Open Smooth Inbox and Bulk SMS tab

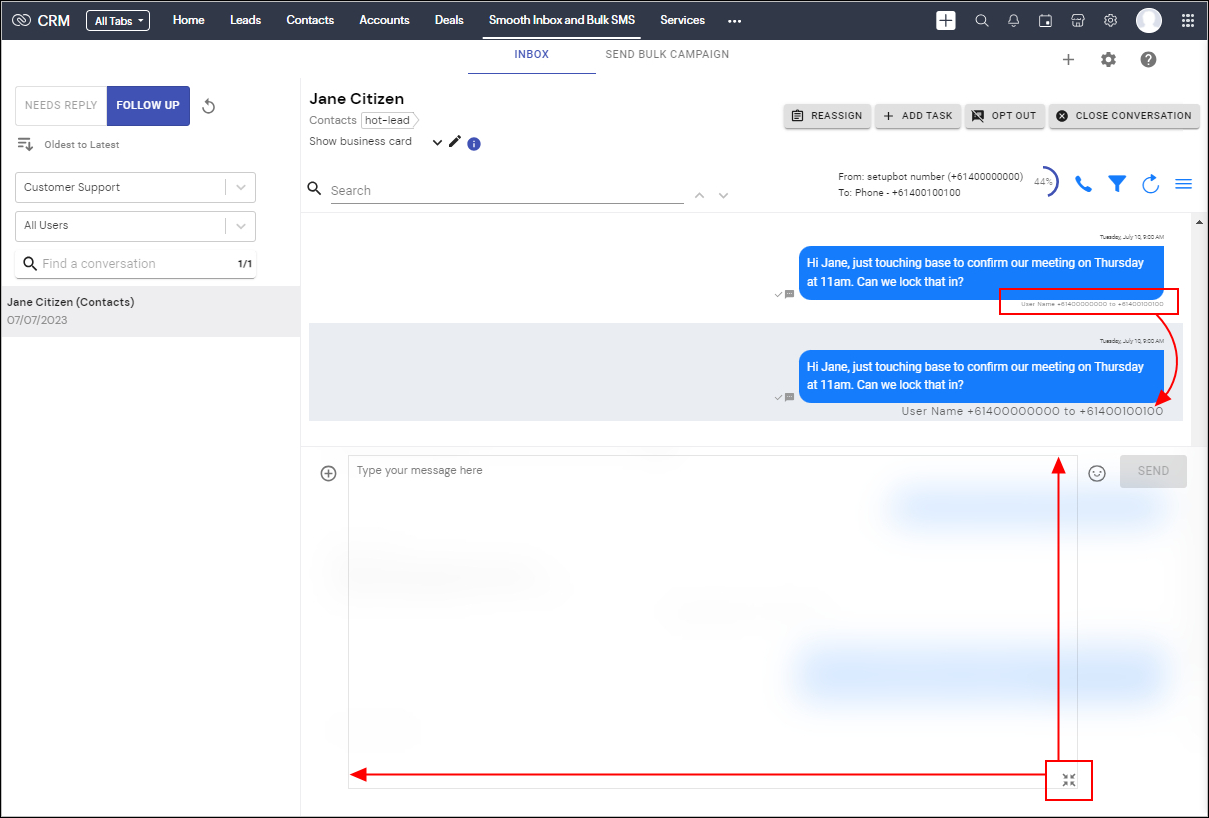pos(562,20)
